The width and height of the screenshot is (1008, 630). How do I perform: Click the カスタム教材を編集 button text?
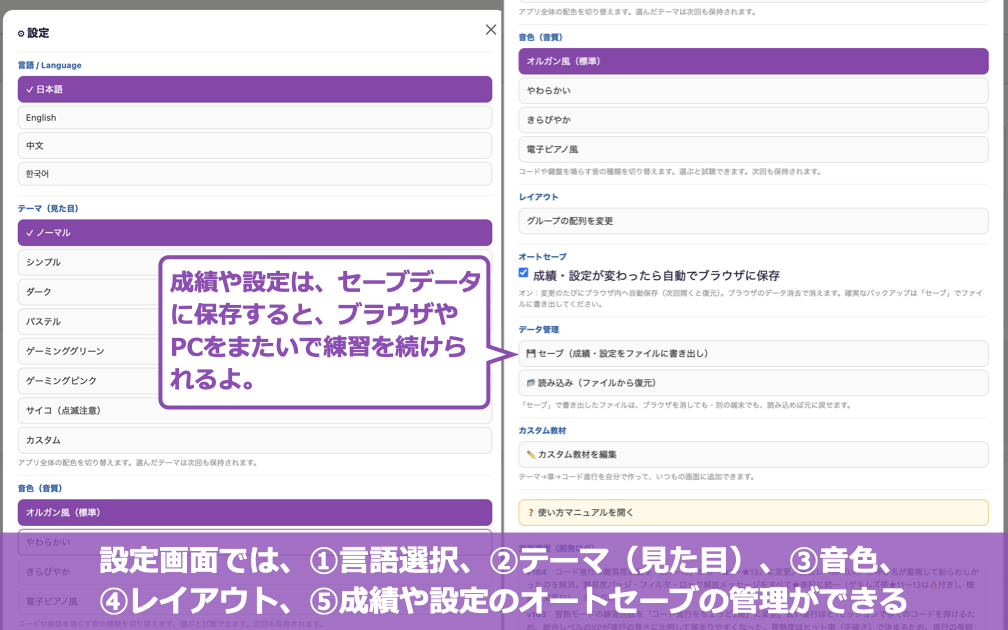[577, 454]
